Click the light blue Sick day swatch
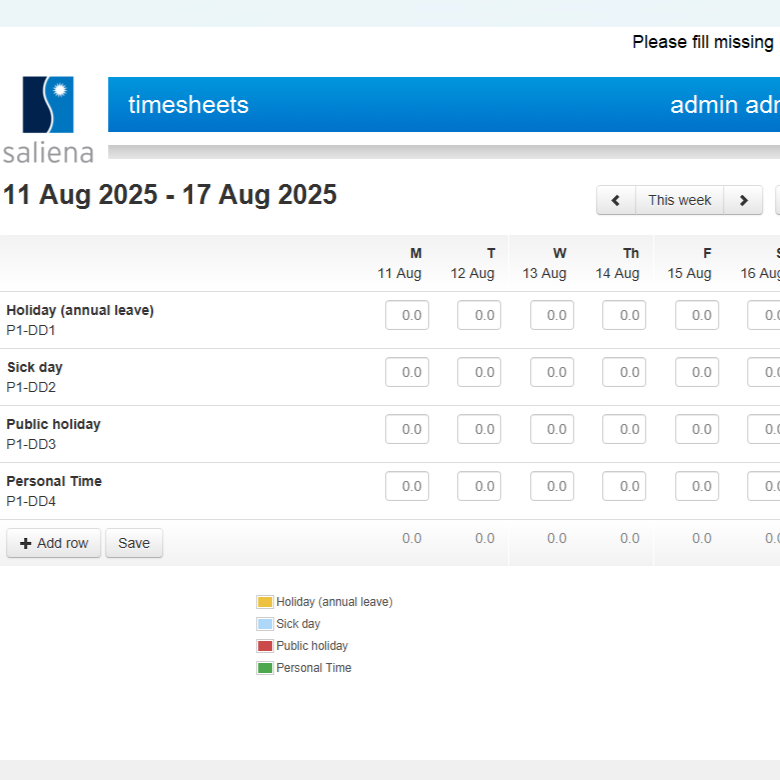780x780 pixels. 265,624
